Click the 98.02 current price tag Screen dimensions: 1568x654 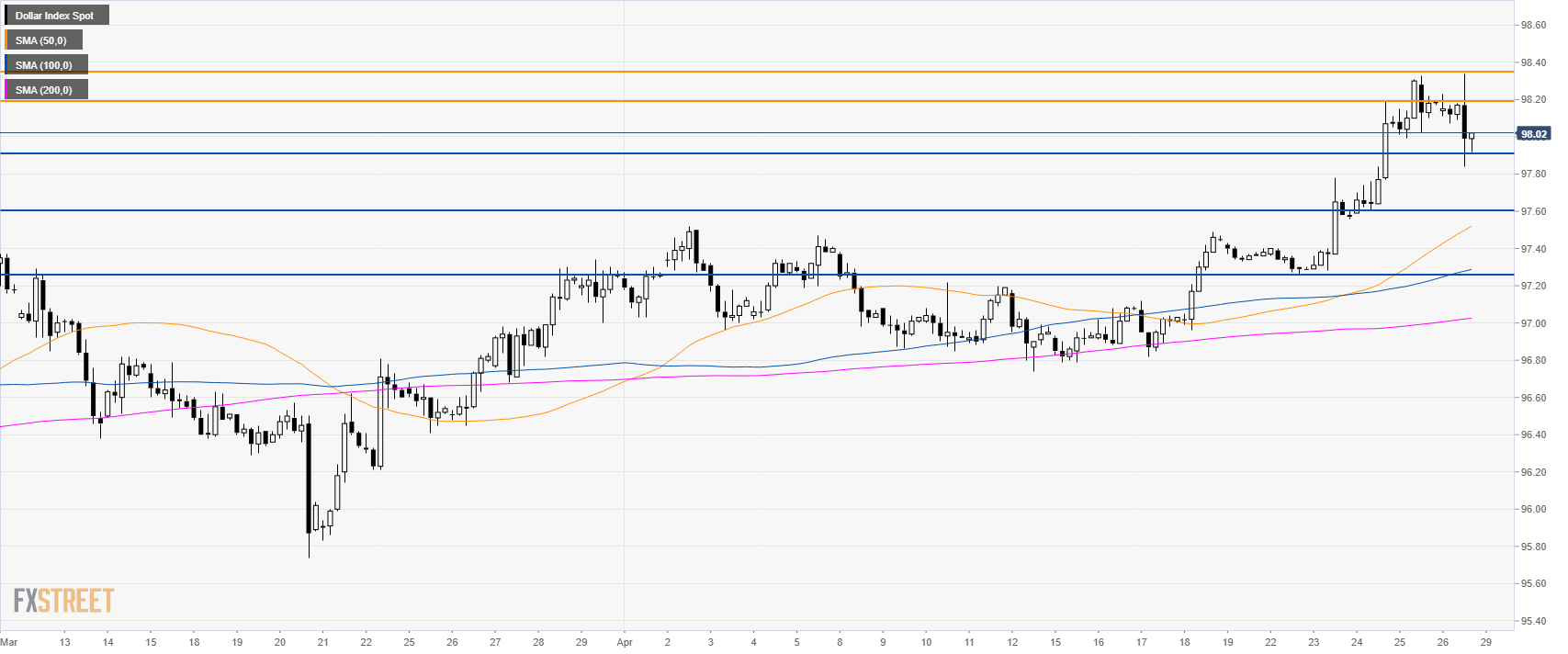[1534, 134]
